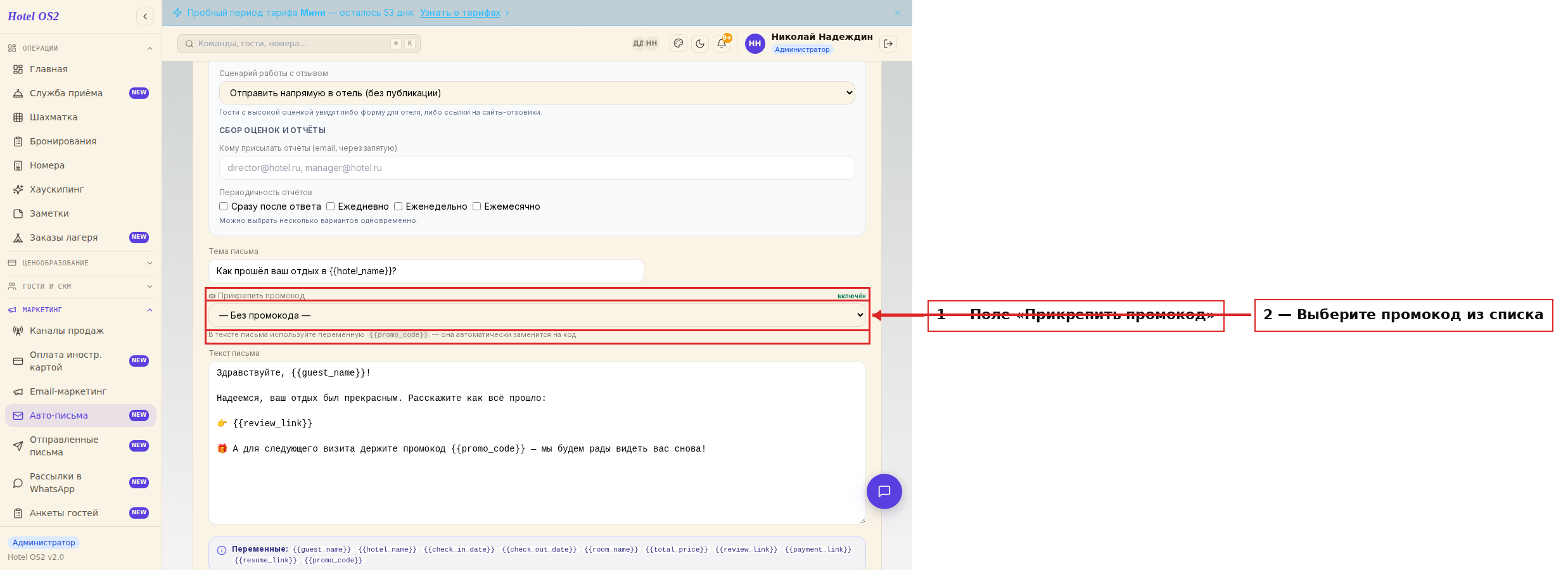1568x570 pixels.
Task: Expand the Ценообразование sidebar section
Action: [80, 263]
